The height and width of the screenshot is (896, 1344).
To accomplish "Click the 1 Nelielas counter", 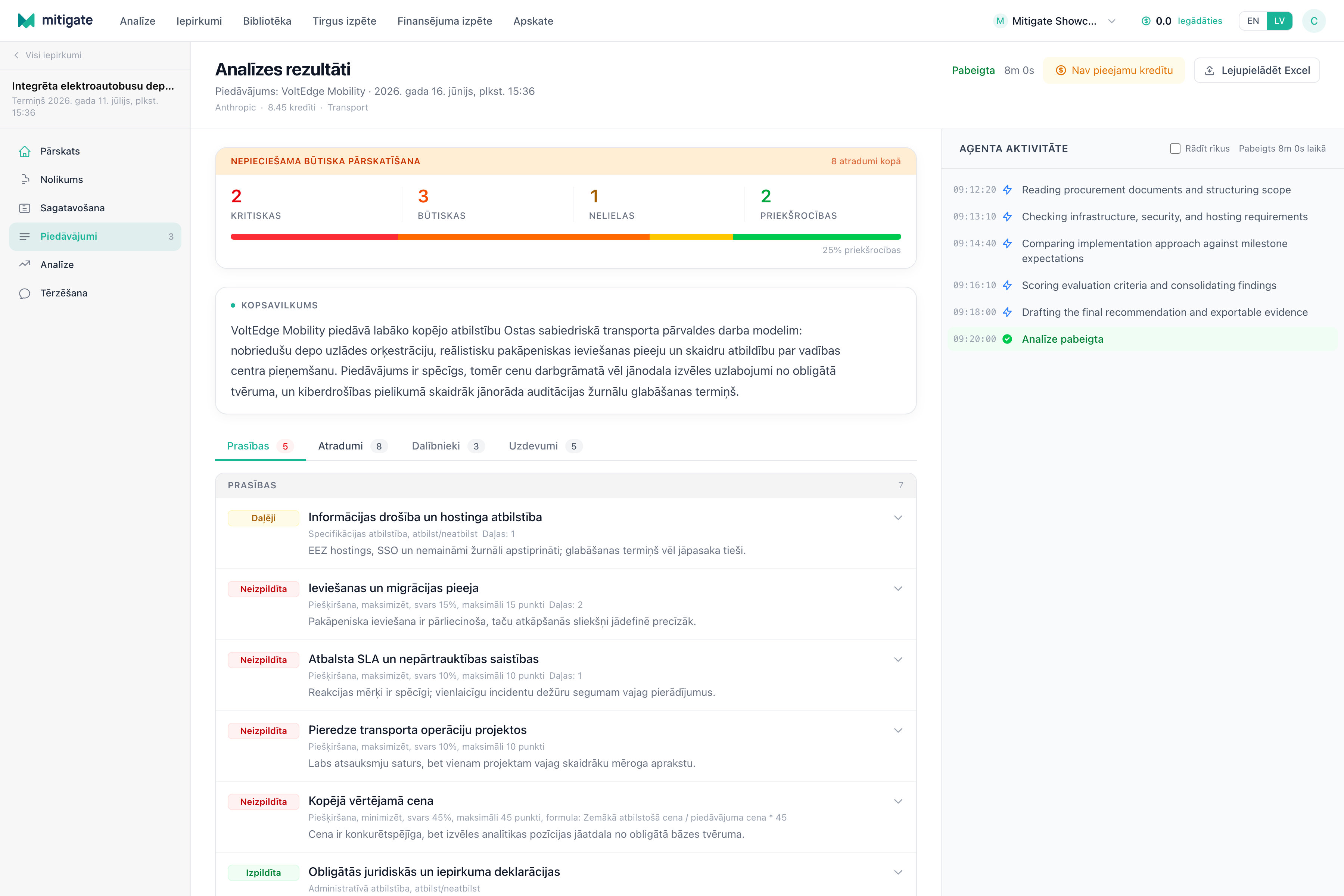I will tap(612, 204).
